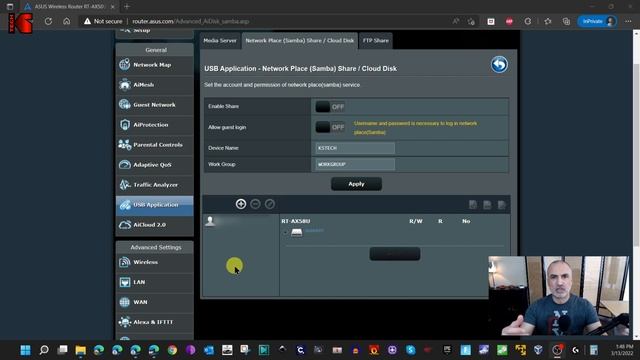Click the R/W permission column header
This screenshot has width=640, height=360.
point(416,221)
